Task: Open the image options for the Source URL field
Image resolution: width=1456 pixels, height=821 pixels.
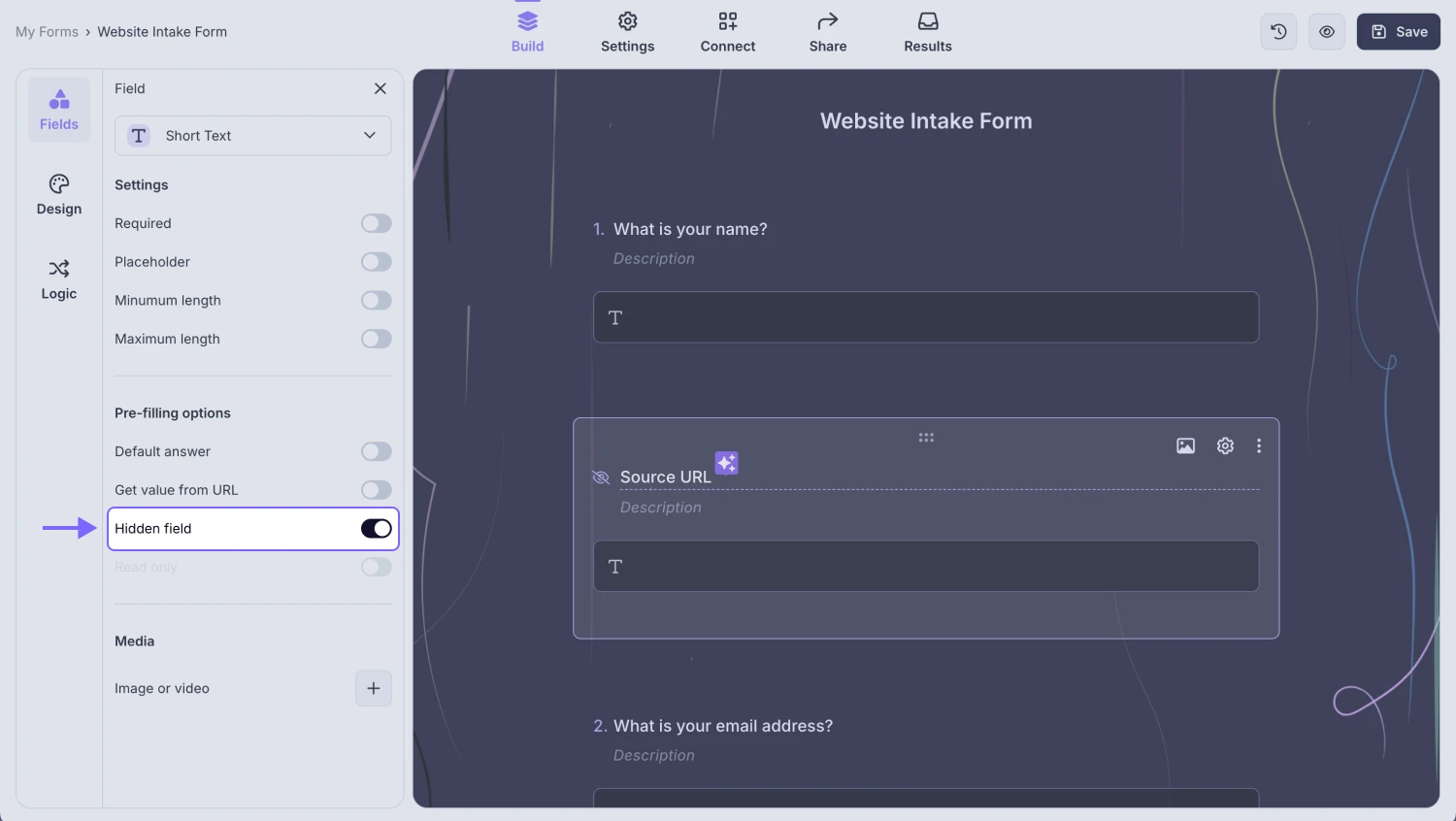Action: point(1185,445)
